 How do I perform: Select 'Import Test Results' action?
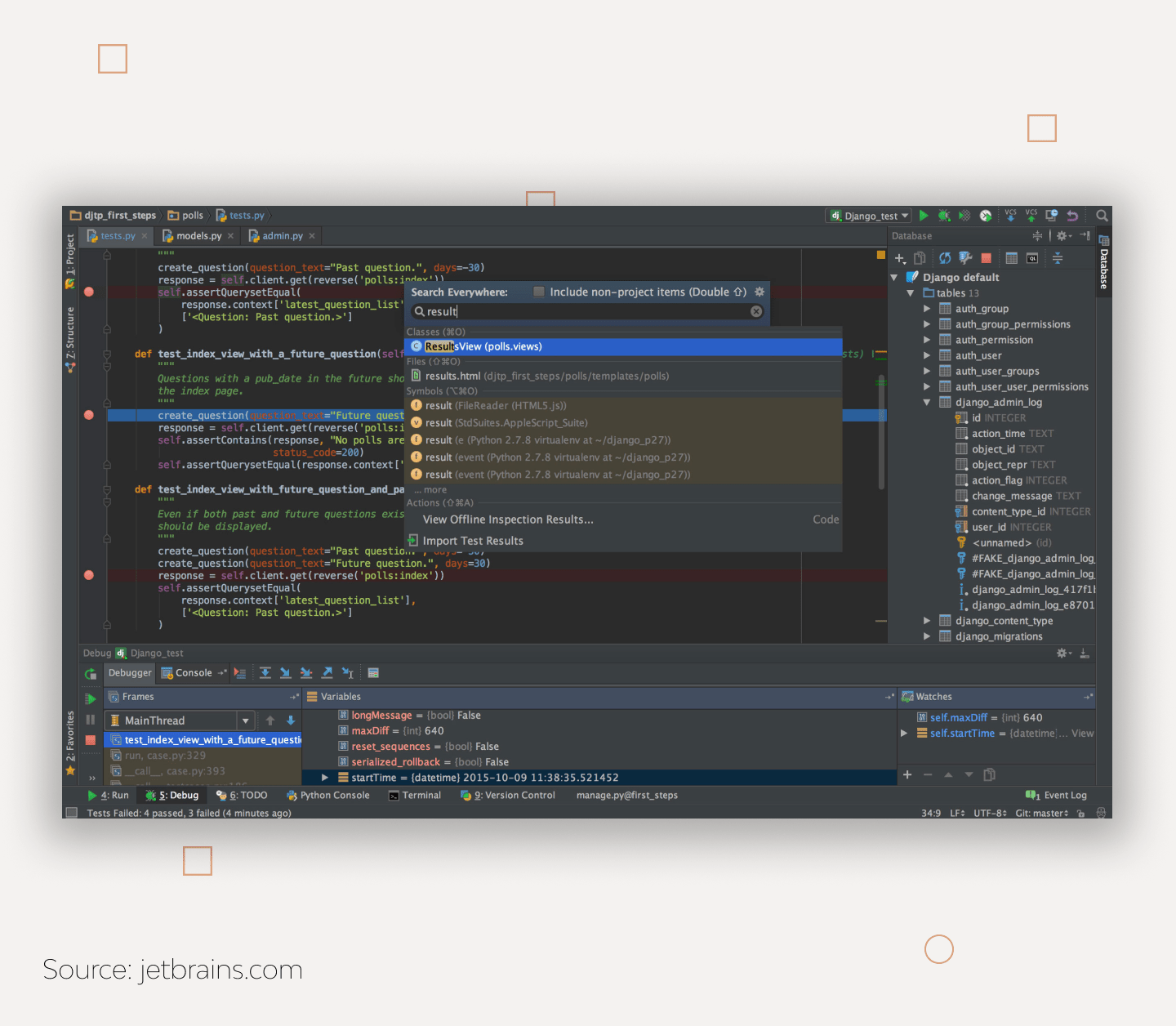coord(473,541)
